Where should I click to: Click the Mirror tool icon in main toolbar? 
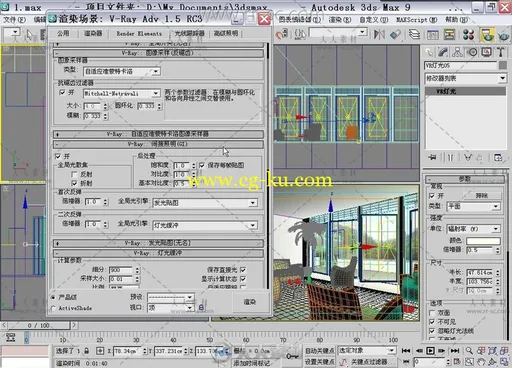(x=379, y=34)
